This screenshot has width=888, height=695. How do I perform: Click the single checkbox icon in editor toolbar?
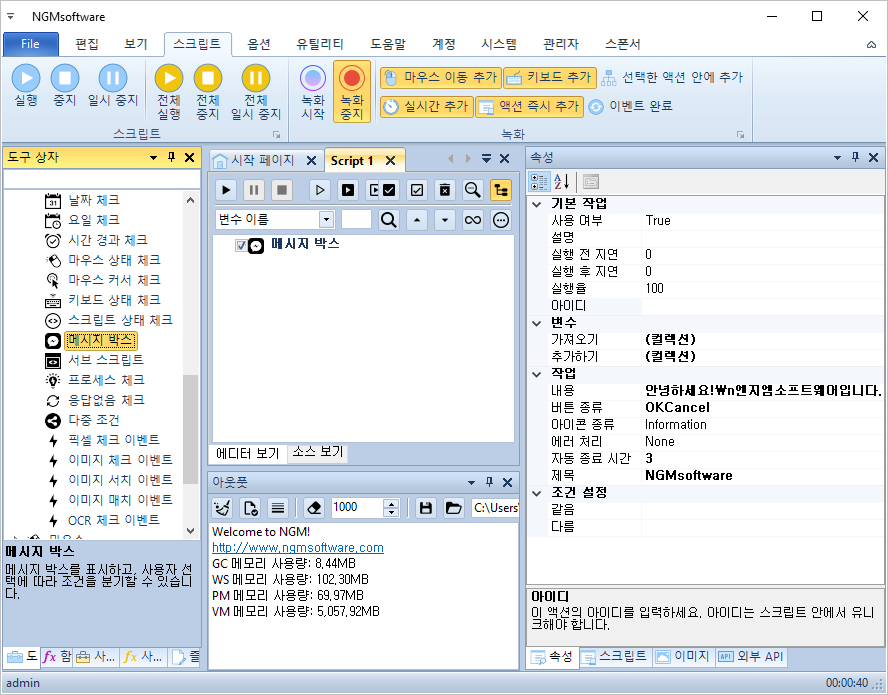pyautogui.click(x=417, y=190)
